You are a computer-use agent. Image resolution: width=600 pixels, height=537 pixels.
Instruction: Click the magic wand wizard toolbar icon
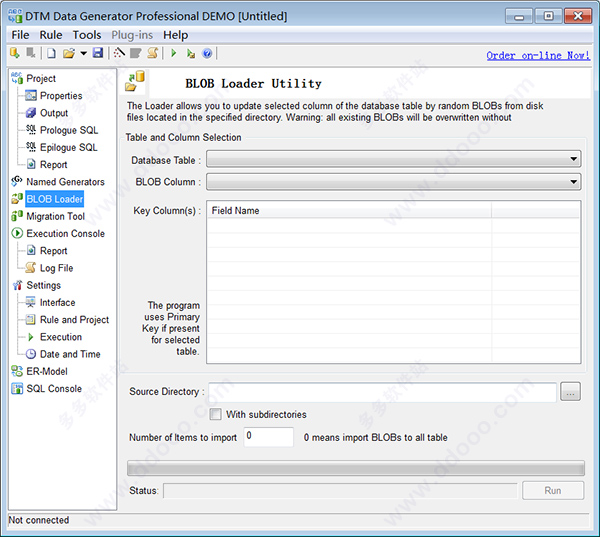pyautogui.click(x=119, y=53)
